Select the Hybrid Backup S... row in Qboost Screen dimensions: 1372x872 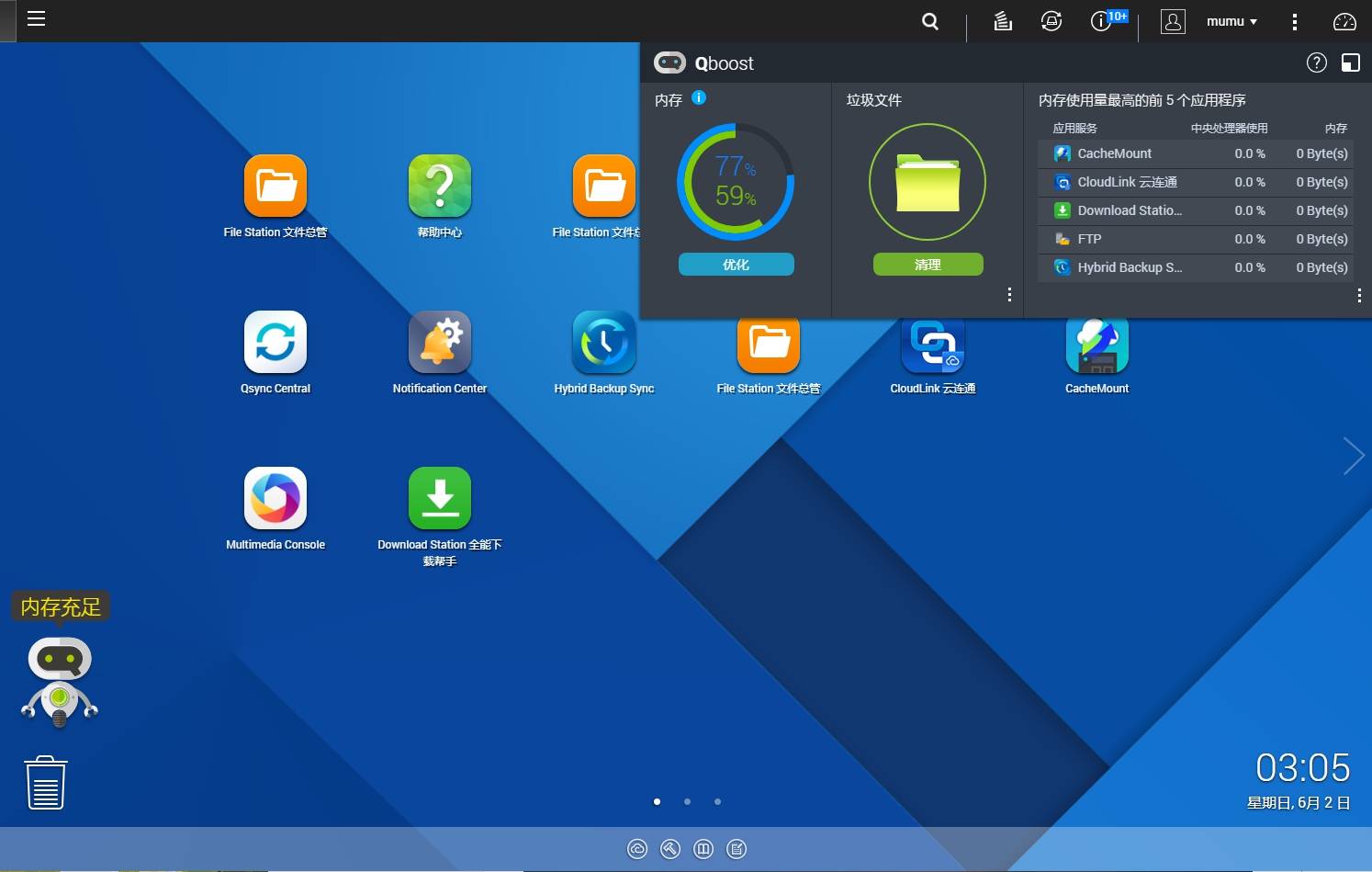tap(1196, 267)
